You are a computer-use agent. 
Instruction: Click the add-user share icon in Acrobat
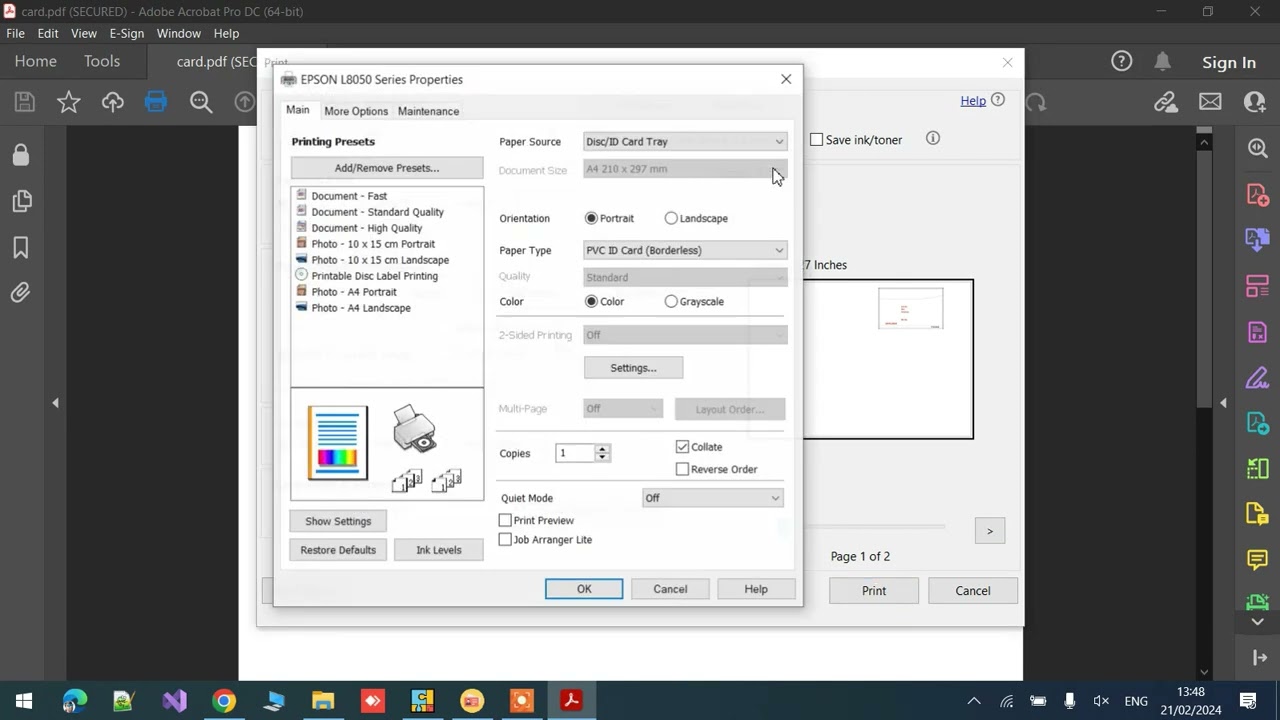coord(1254,102)
